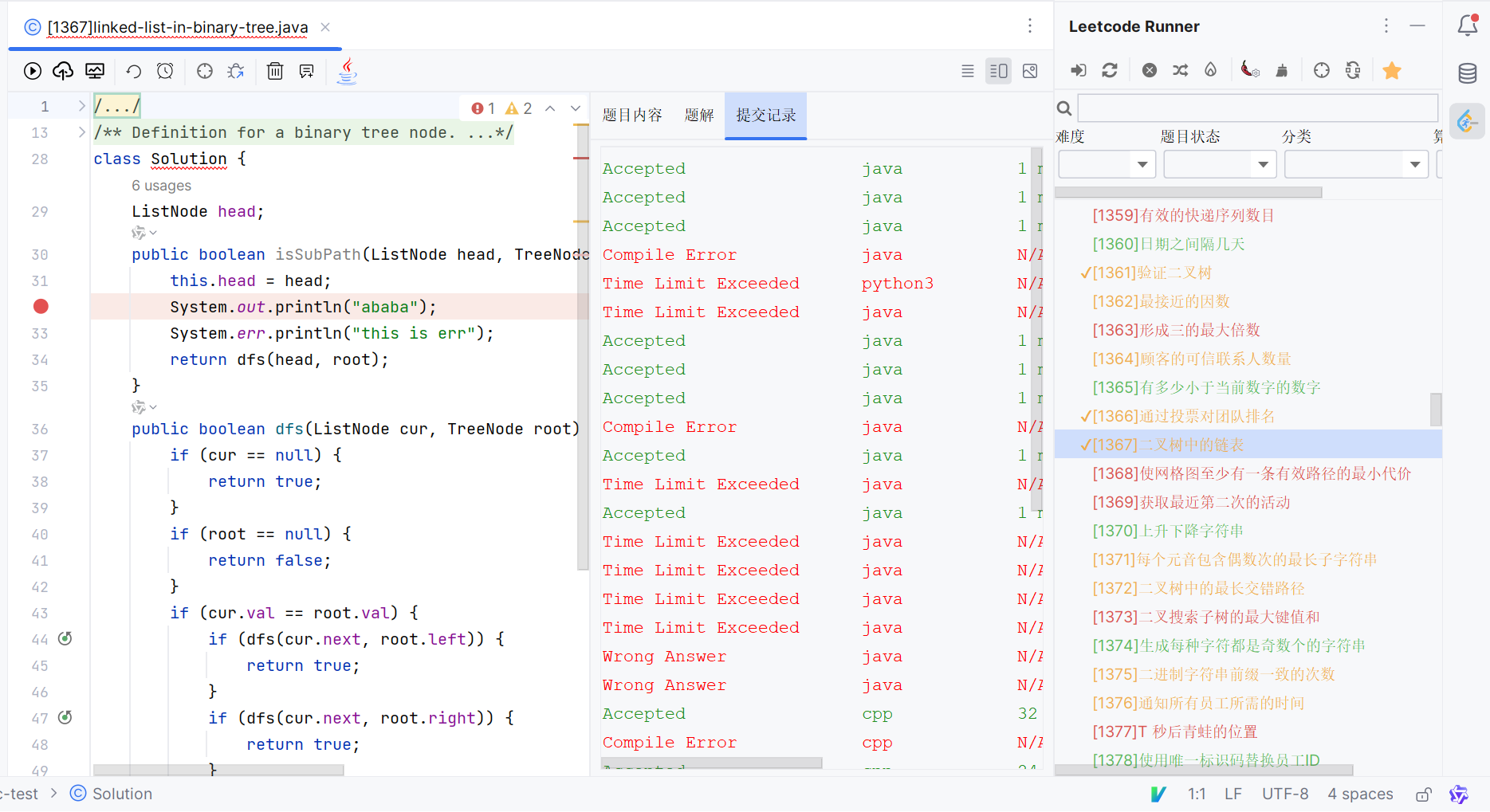Click the sign-in arrow icon in Leetcode Runner
1490x812 pixels.
pos(1078,70)
